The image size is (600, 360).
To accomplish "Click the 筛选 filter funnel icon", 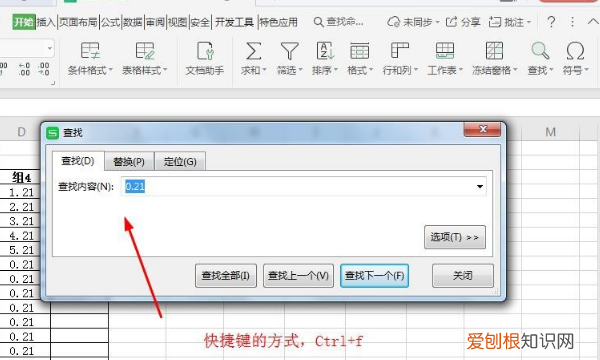I will (290, 51).
